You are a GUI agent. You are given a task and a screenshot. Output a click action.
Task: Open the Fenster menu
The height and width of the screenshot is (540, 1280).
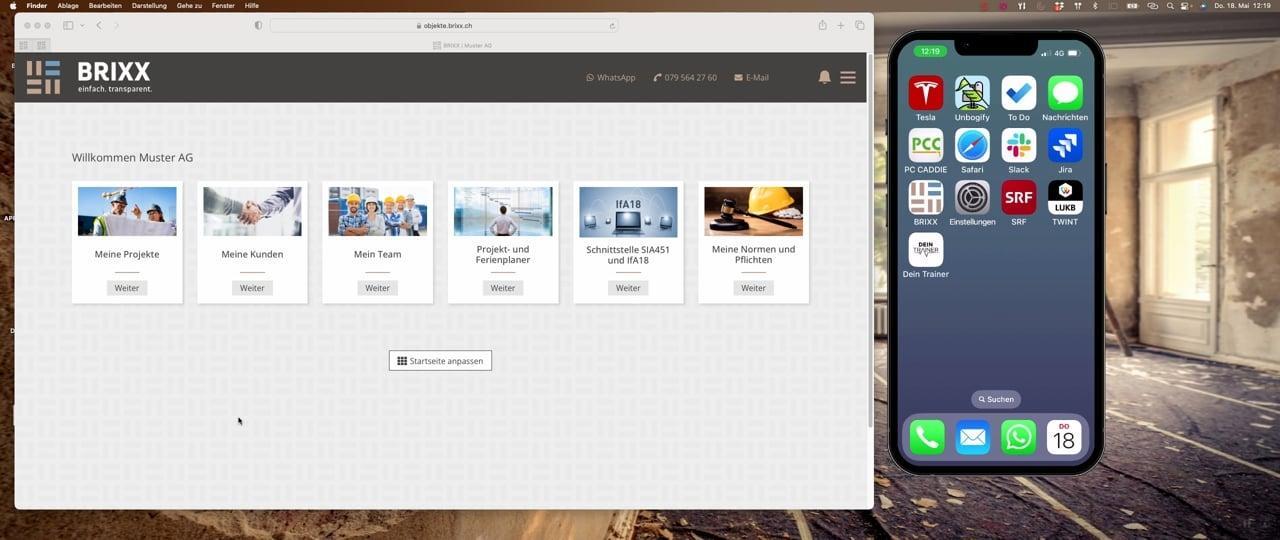[x=223, y=5]
